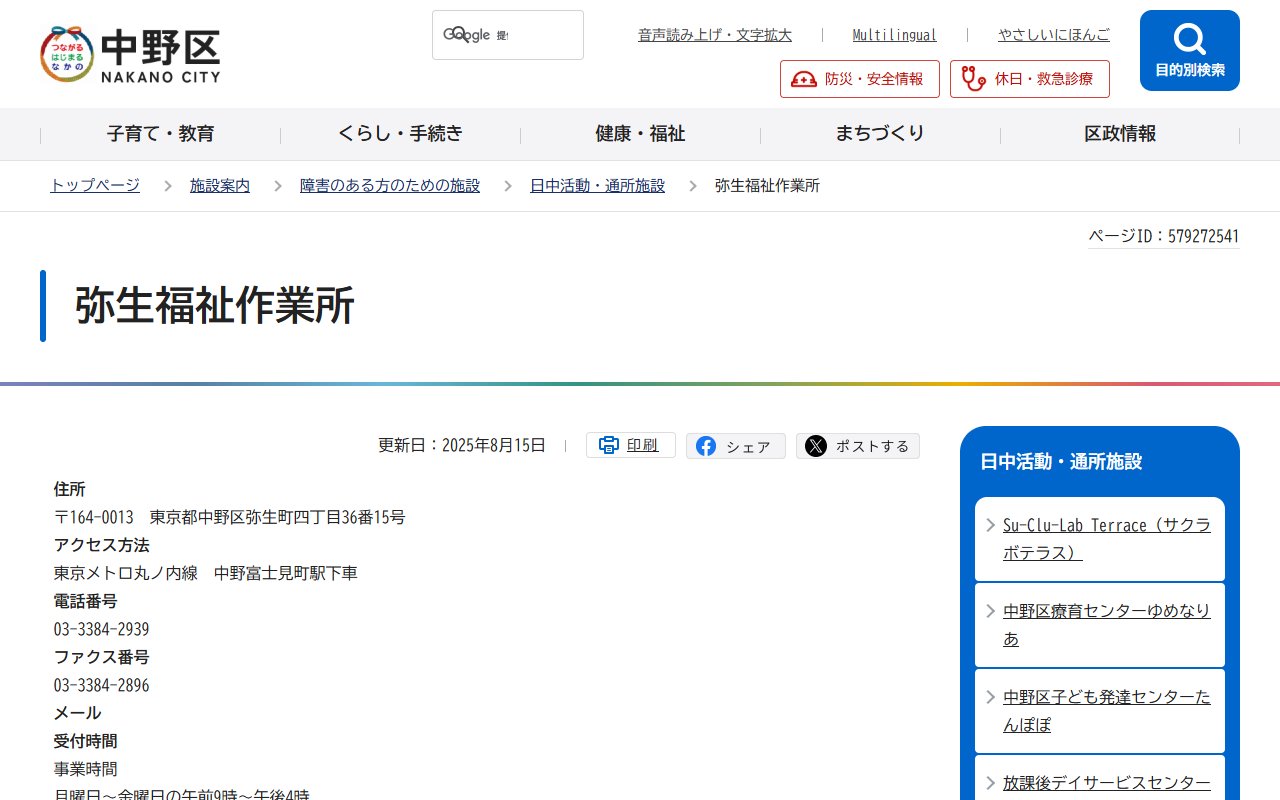Open the まちづくり menu
The width and height of the screenshot is (1280, 800).
(880, 134)
